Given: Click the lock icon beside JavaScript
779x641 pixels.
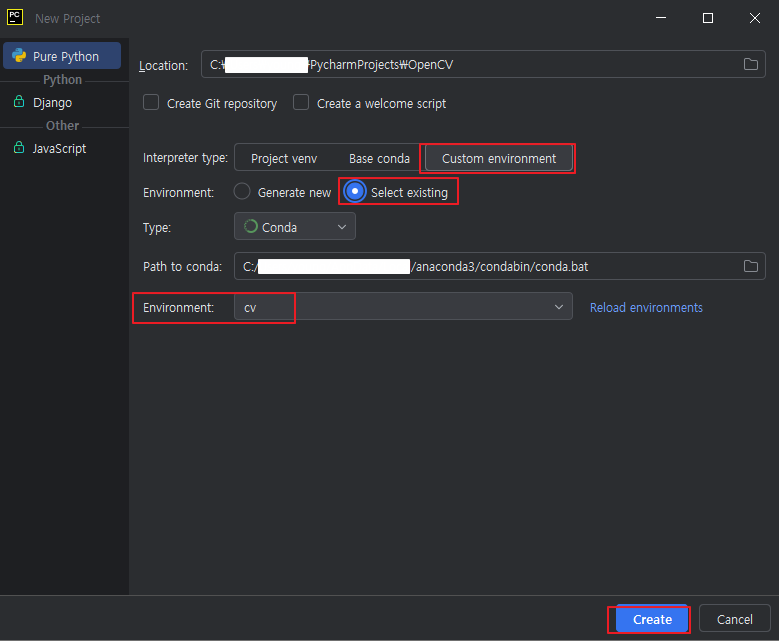Looking at the screenshot, I should 19,148.
